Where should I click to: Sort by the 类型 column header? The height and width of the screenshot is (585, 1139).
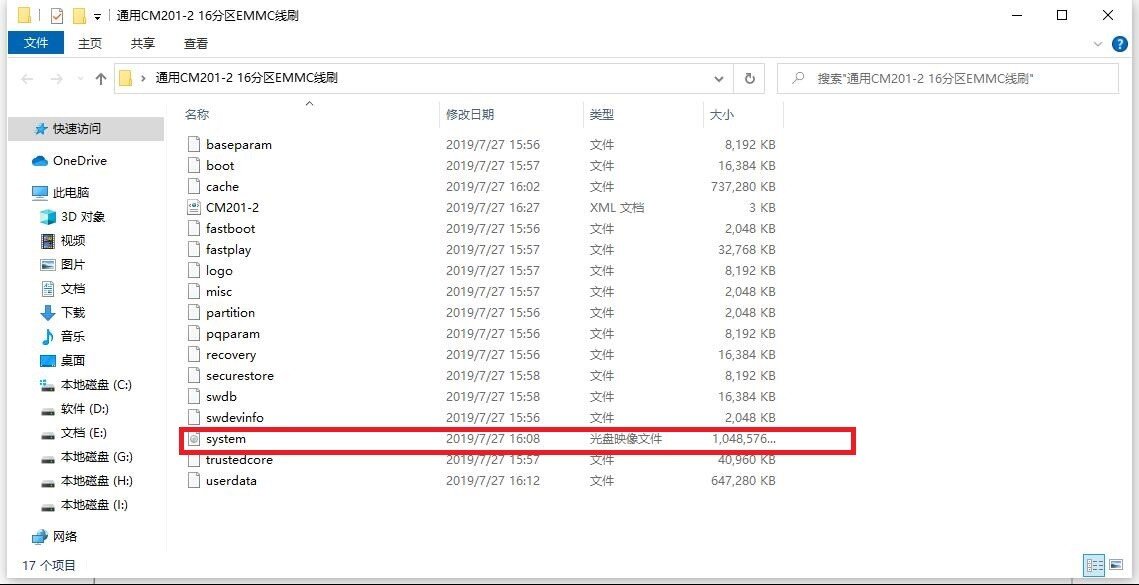602,114
